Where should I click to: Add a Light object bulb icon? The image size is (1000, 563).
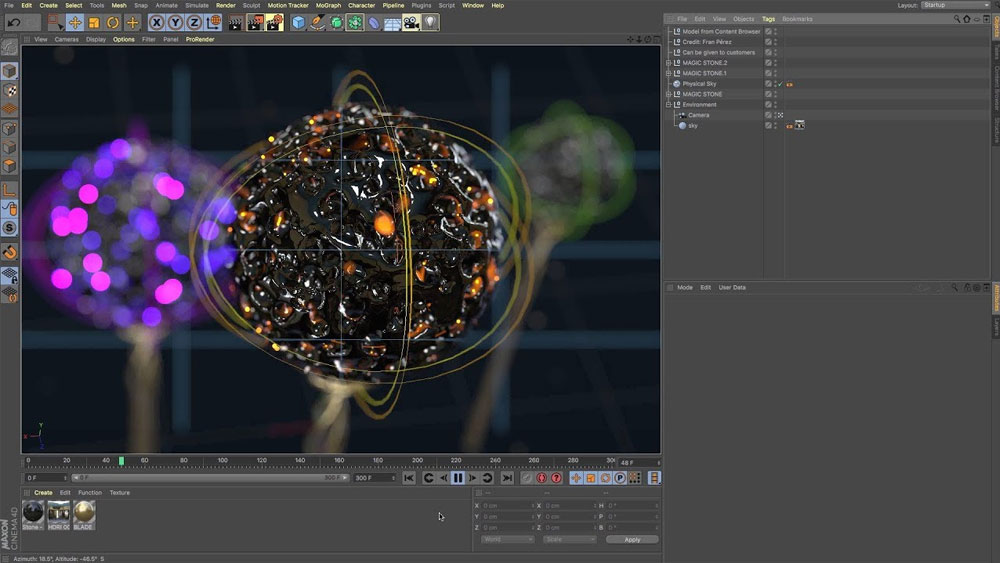point(430,22)
